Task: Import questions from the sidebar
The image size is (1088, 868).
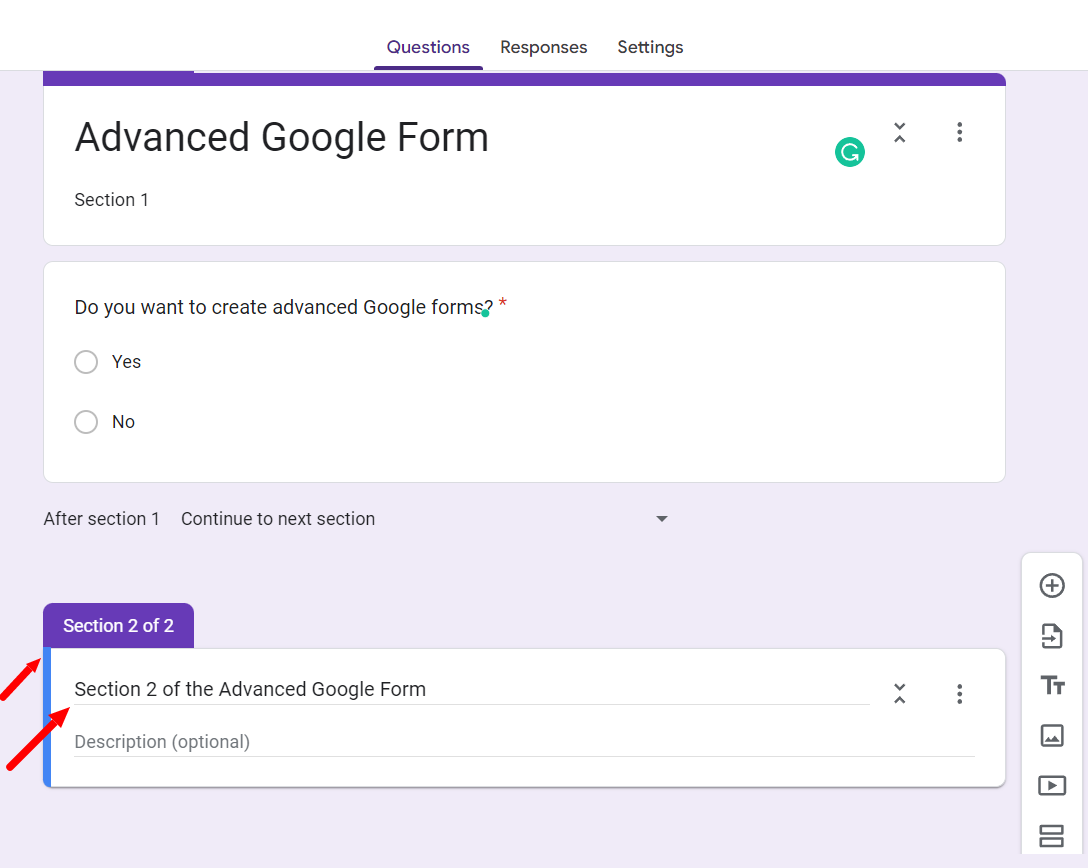Action: point(1052,636)
